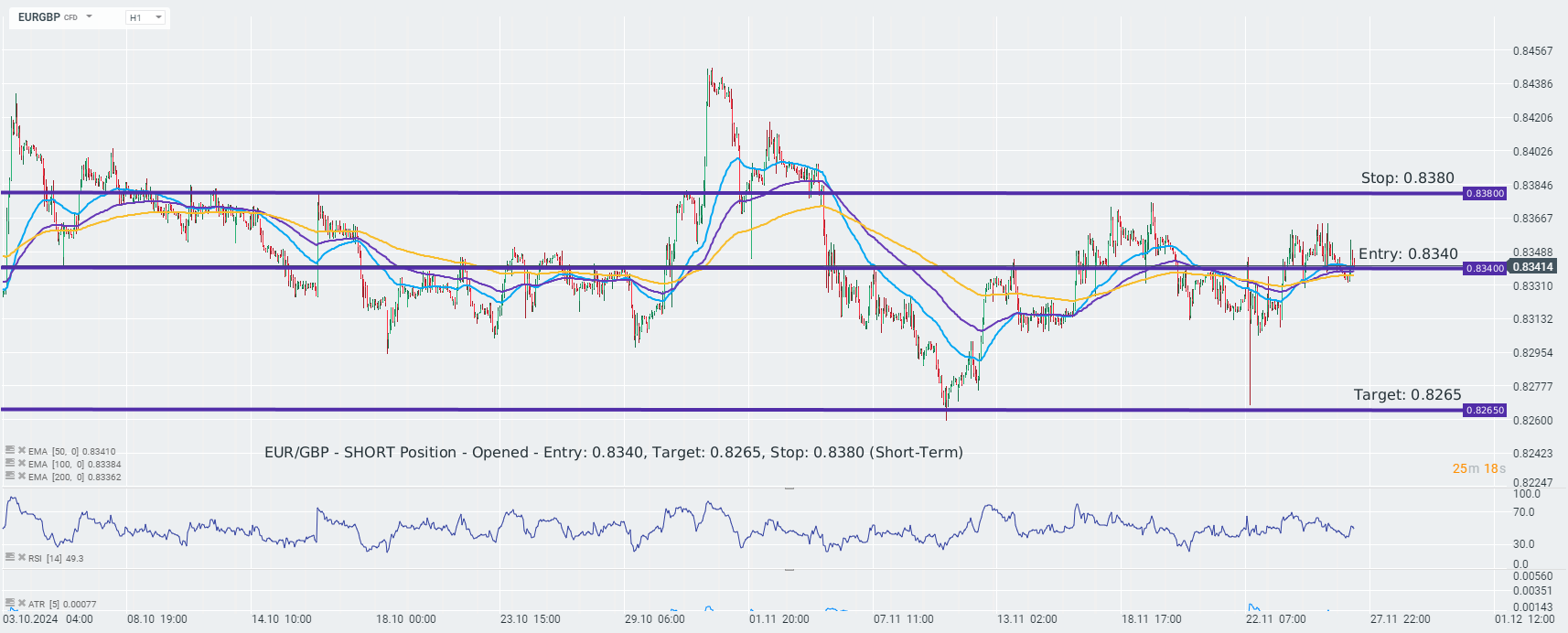Open the H1 timeframe dropdown
This screenshot has height=633, width=1568.
[146, 17]
